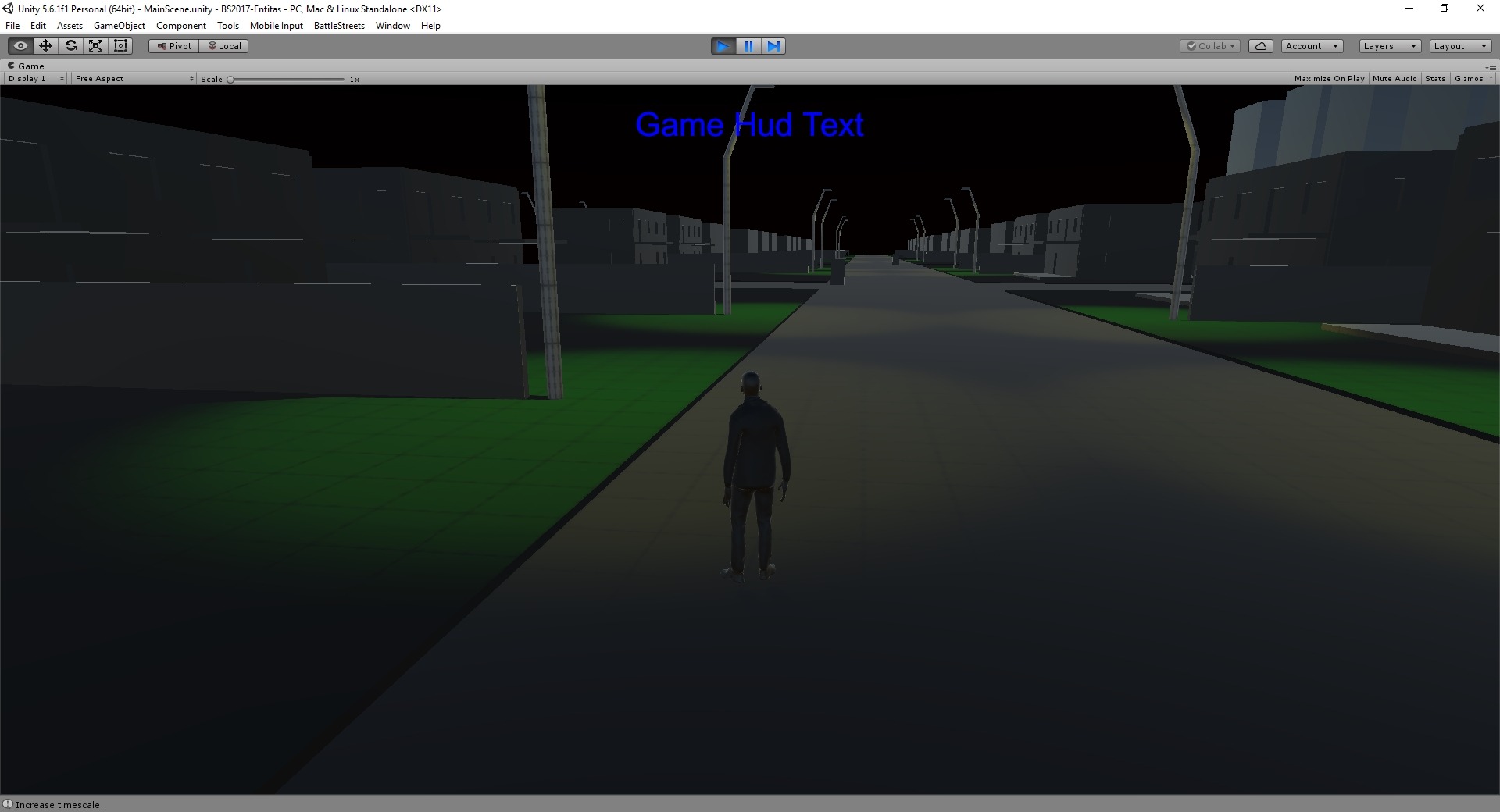The image size is (1500, 812).
Task: Show the Stats overlay
Action: coord(1435,79)
